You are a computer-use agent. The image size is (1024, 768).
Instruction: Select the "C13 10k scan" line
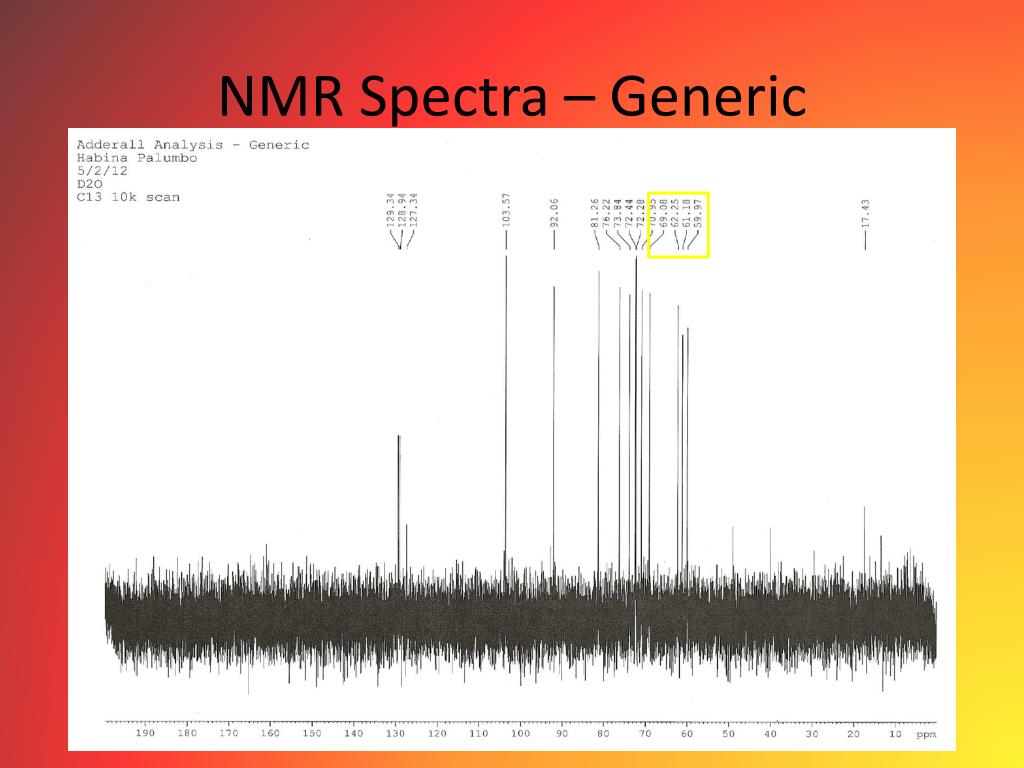128,197
